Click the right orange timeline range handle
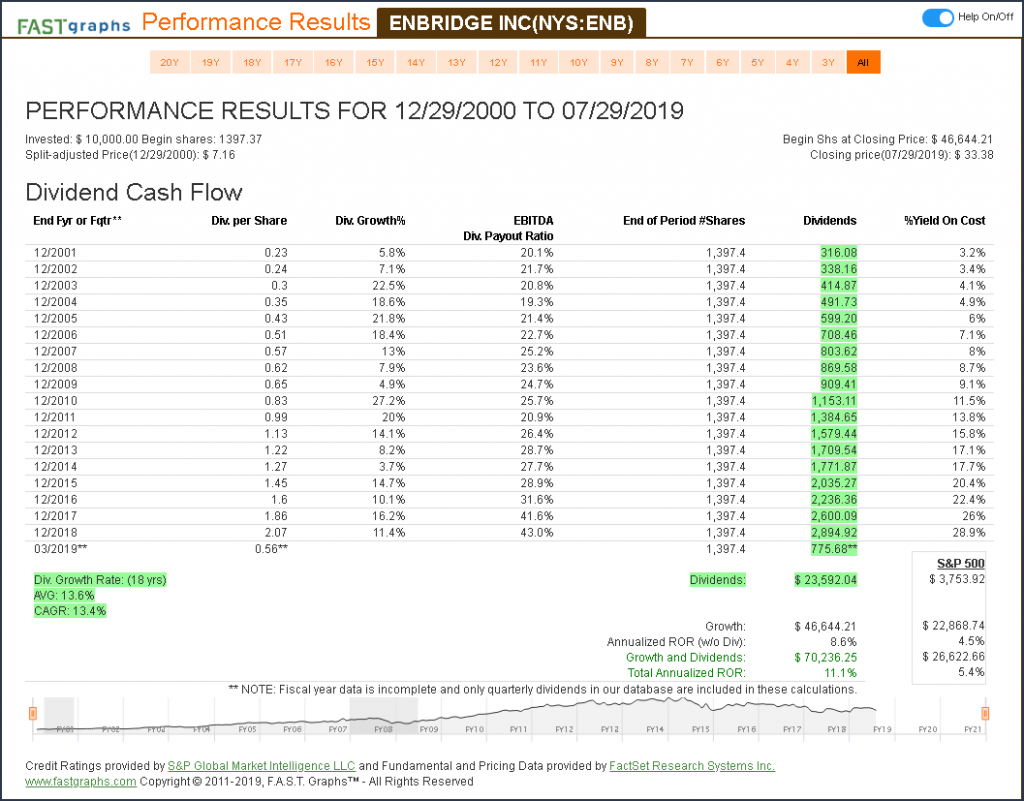Screen dimensions: 1024x801 click(x=985, y=713)
